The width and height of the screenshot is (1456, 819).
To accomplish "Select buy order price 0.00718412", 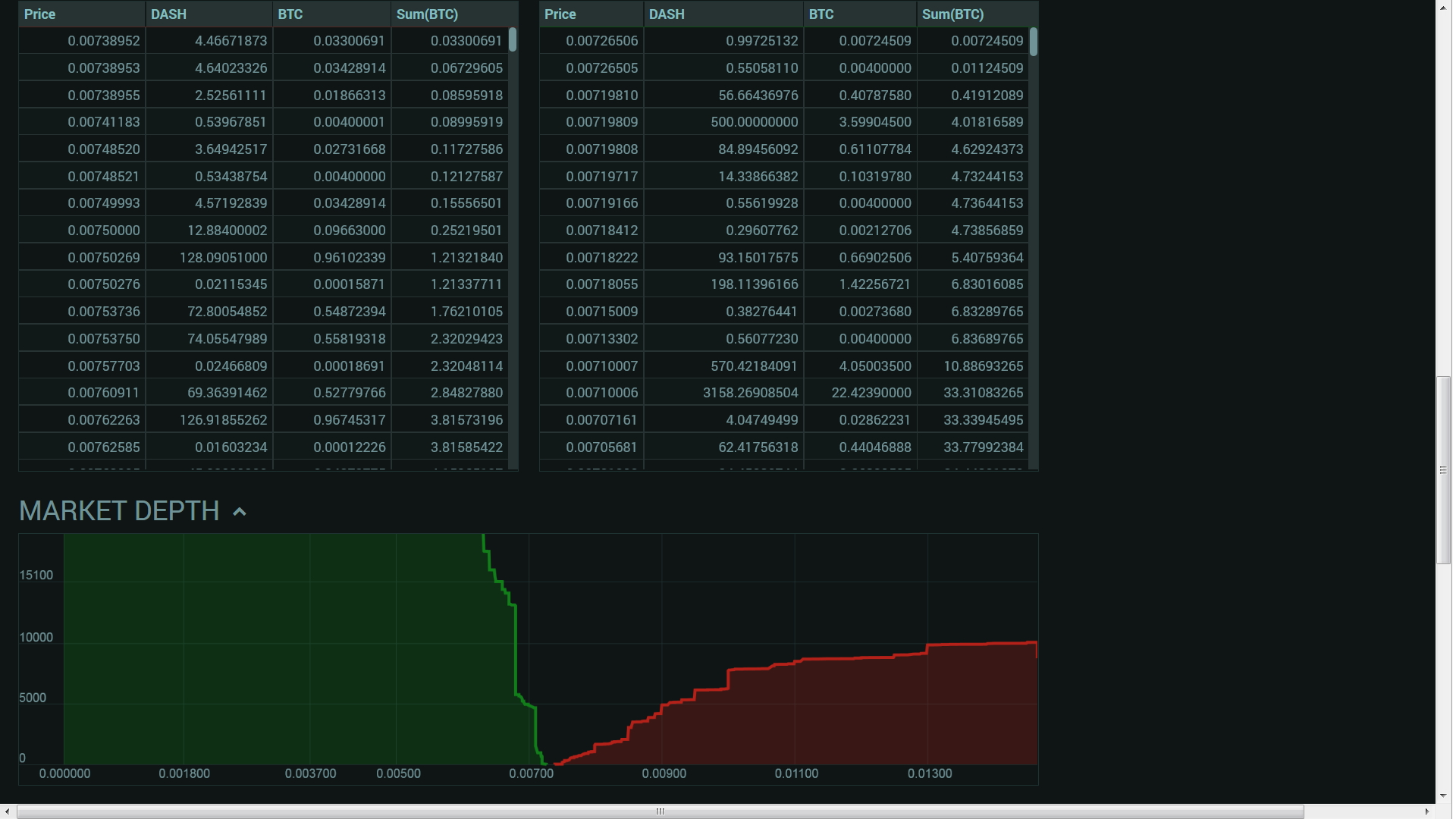I will coord(602,231).
